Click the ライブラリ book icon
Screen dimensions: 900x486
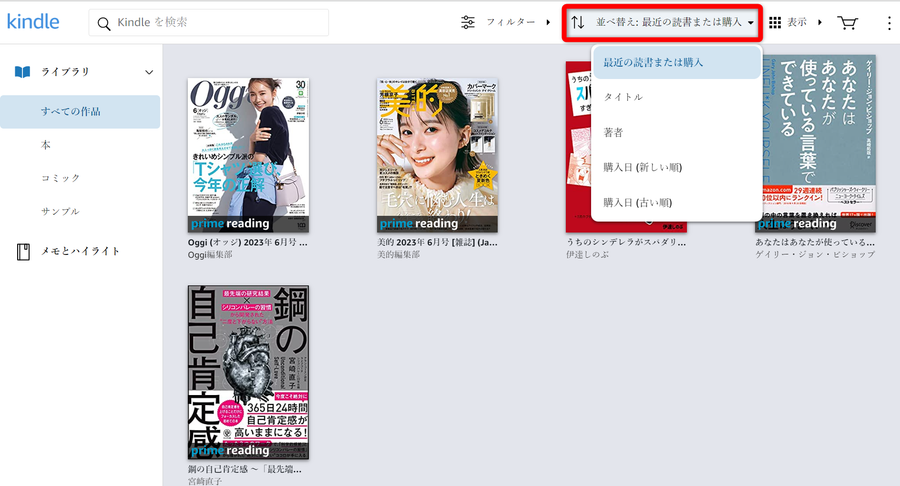point(22,72)
